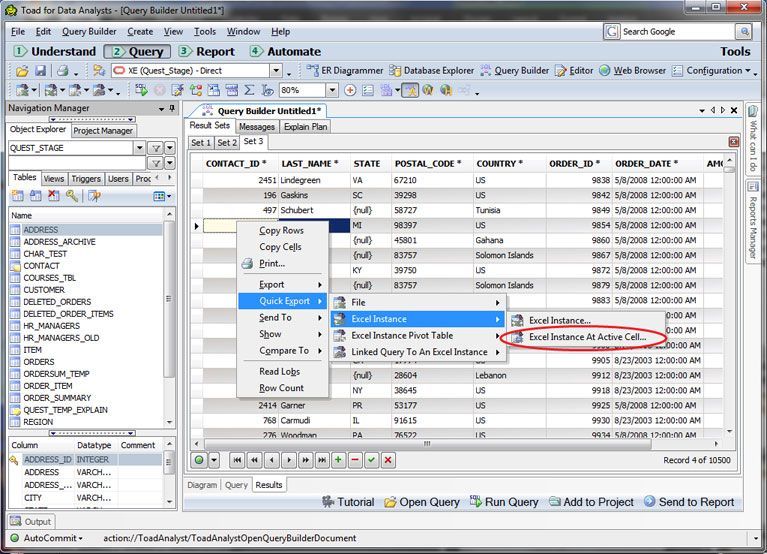Click the first record navigation button

coord(237,460)
